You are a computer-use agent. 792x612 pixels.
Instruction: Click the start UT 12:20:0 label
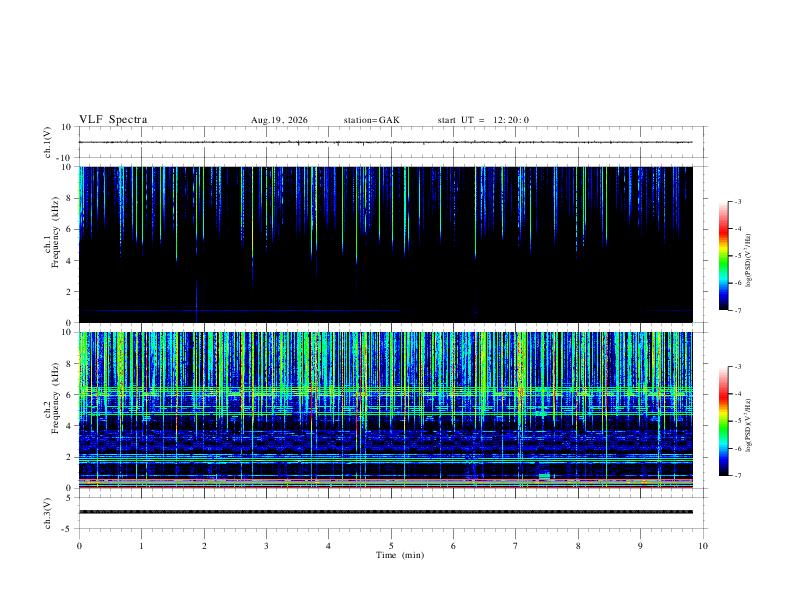483,120
